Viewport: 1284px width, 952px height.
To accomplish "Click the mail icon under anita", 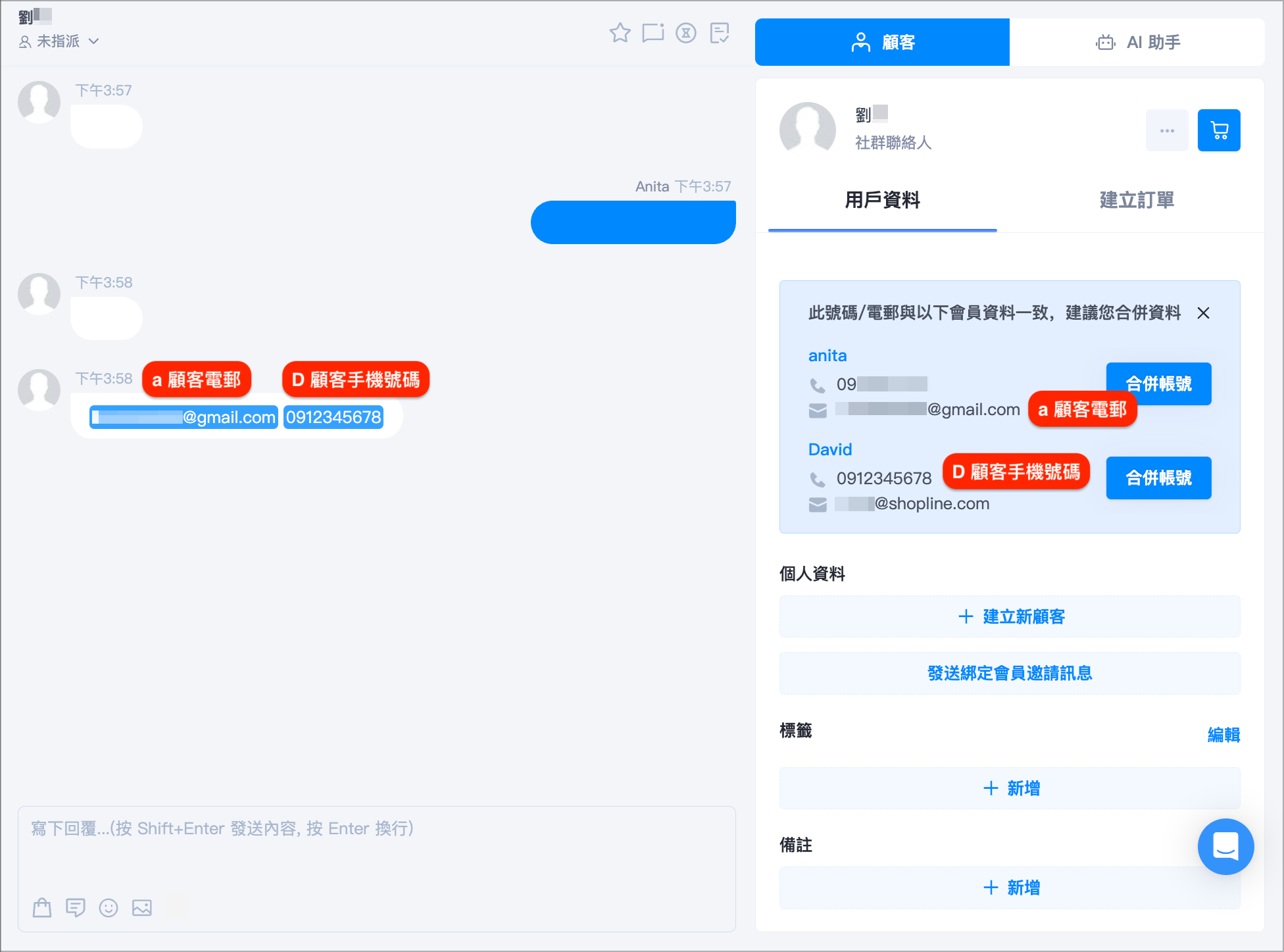I will [818, 411].
